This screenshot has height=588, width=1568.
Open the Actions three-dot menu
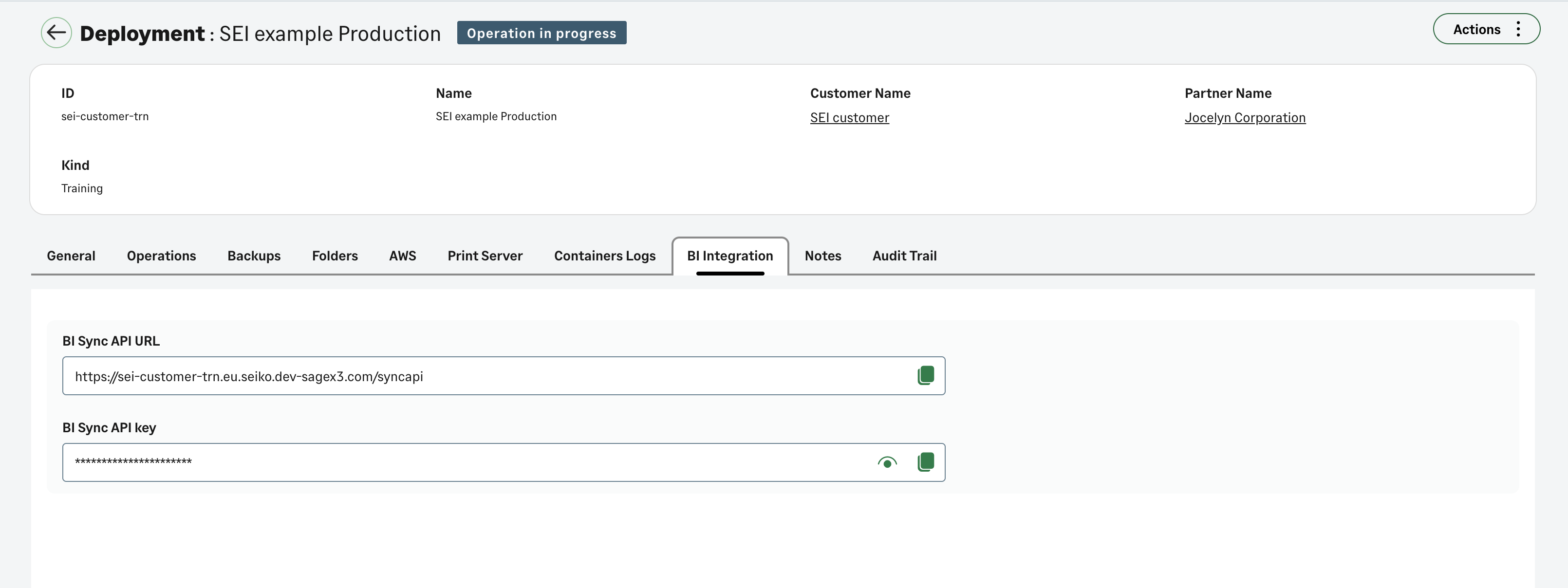point(1518,29)
